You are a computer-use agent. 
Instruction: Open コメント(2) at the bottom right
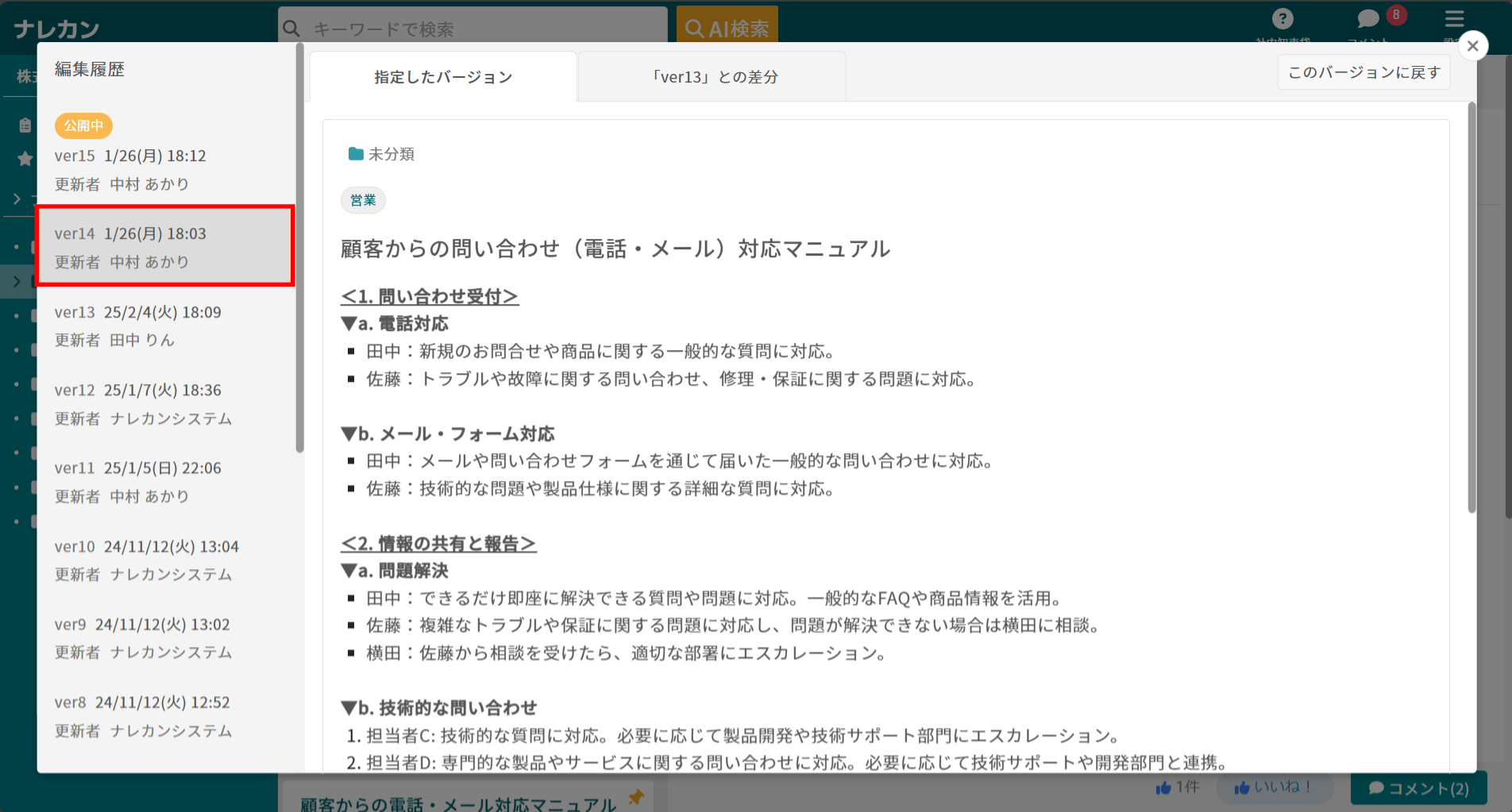(1420, 787)
